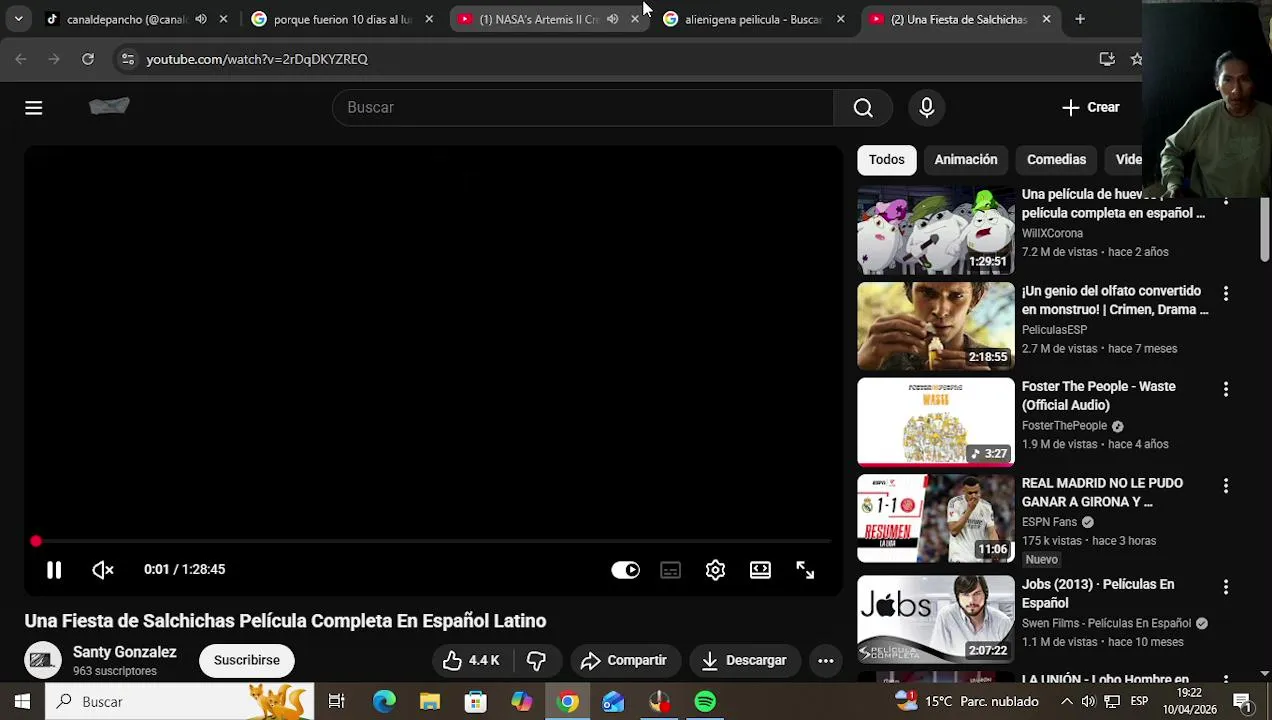Open options for Jobs (2013) video
The width and height of the screenshot is (1272, 720).
pos(1225,587)
